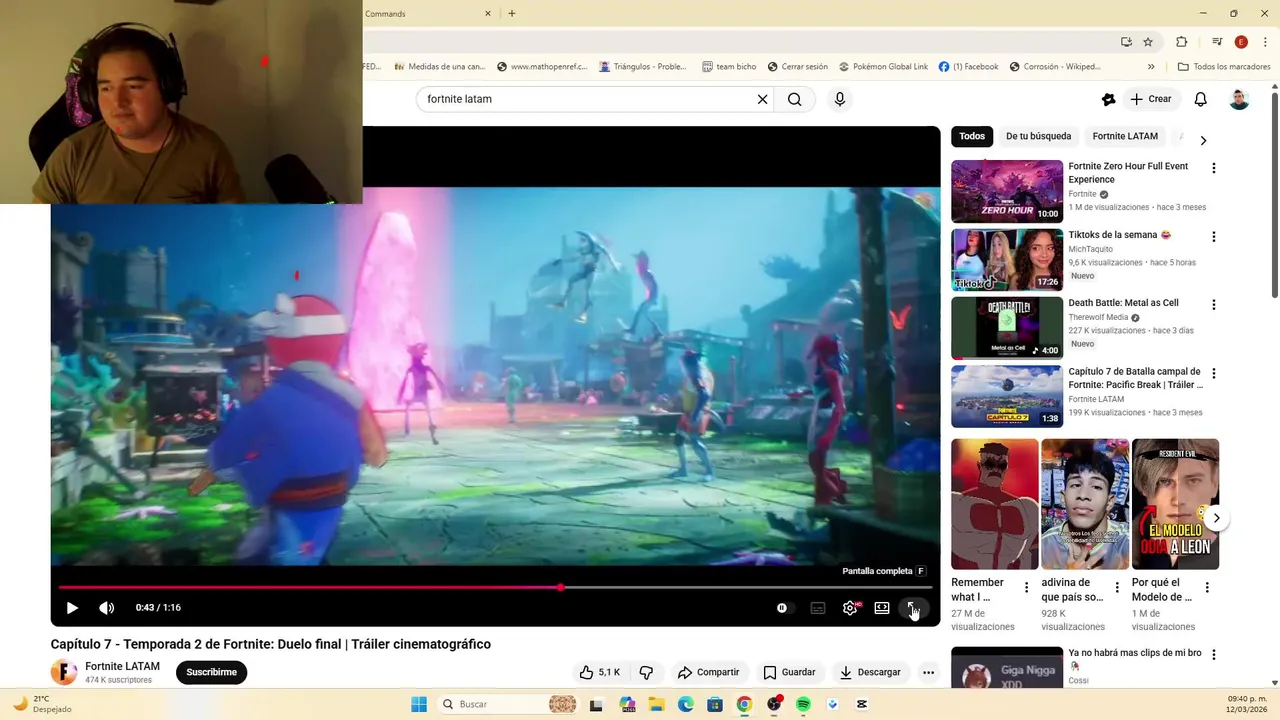Open the 'Todos los marcadores' folder
The image size is (1280, 720).
(1224, 67)
